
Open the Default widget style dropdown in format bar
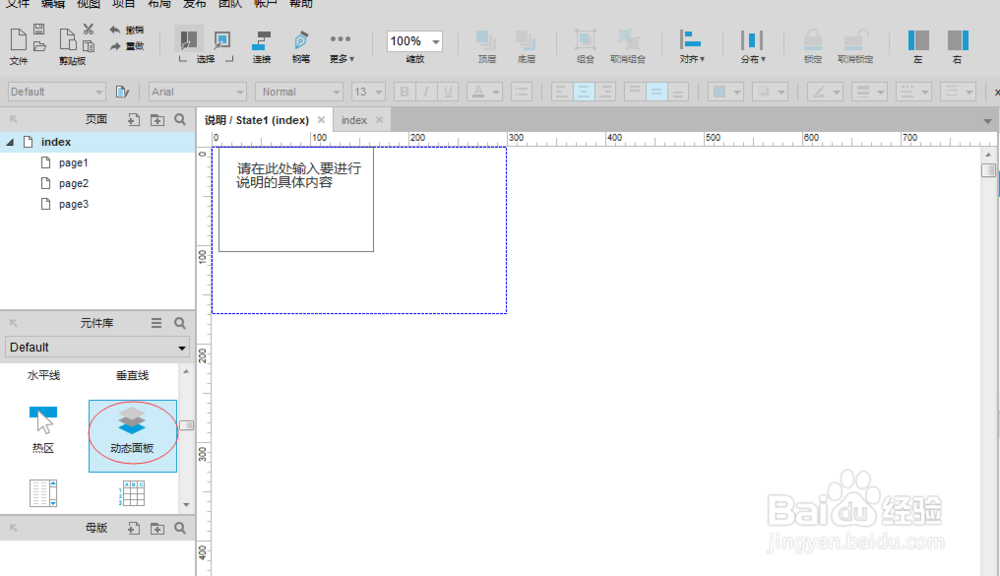point(56,92)
